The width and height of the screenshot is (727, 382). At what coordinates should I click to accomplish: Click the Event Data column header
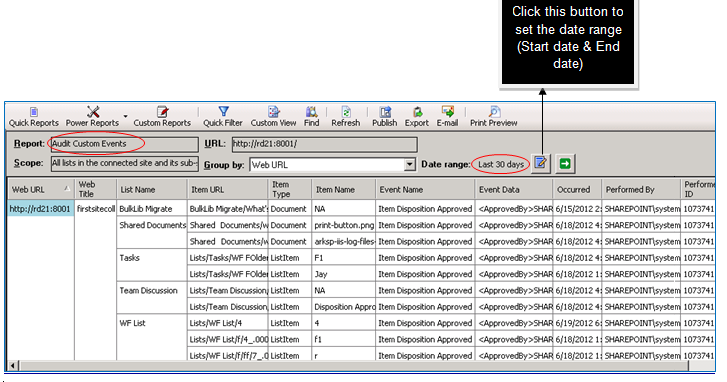click(514, 189)
